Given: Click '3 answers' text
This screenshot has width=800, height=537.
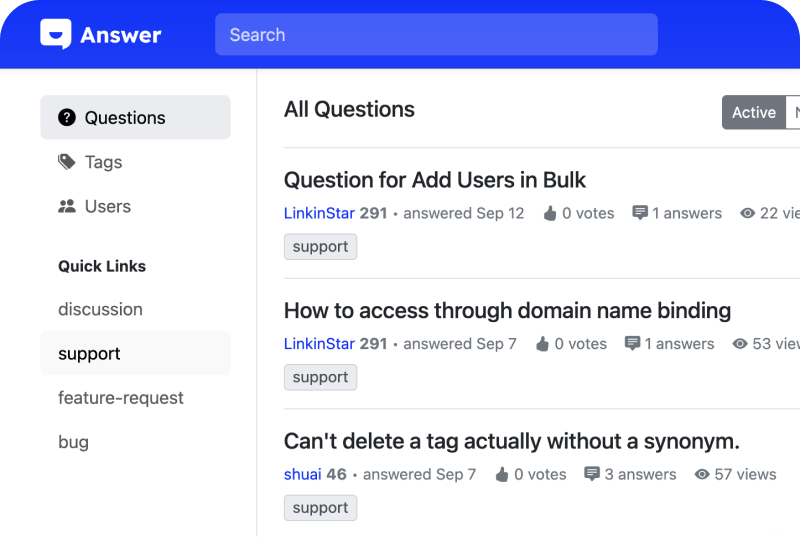Looking at the screenshot, I should pos(640,474).
